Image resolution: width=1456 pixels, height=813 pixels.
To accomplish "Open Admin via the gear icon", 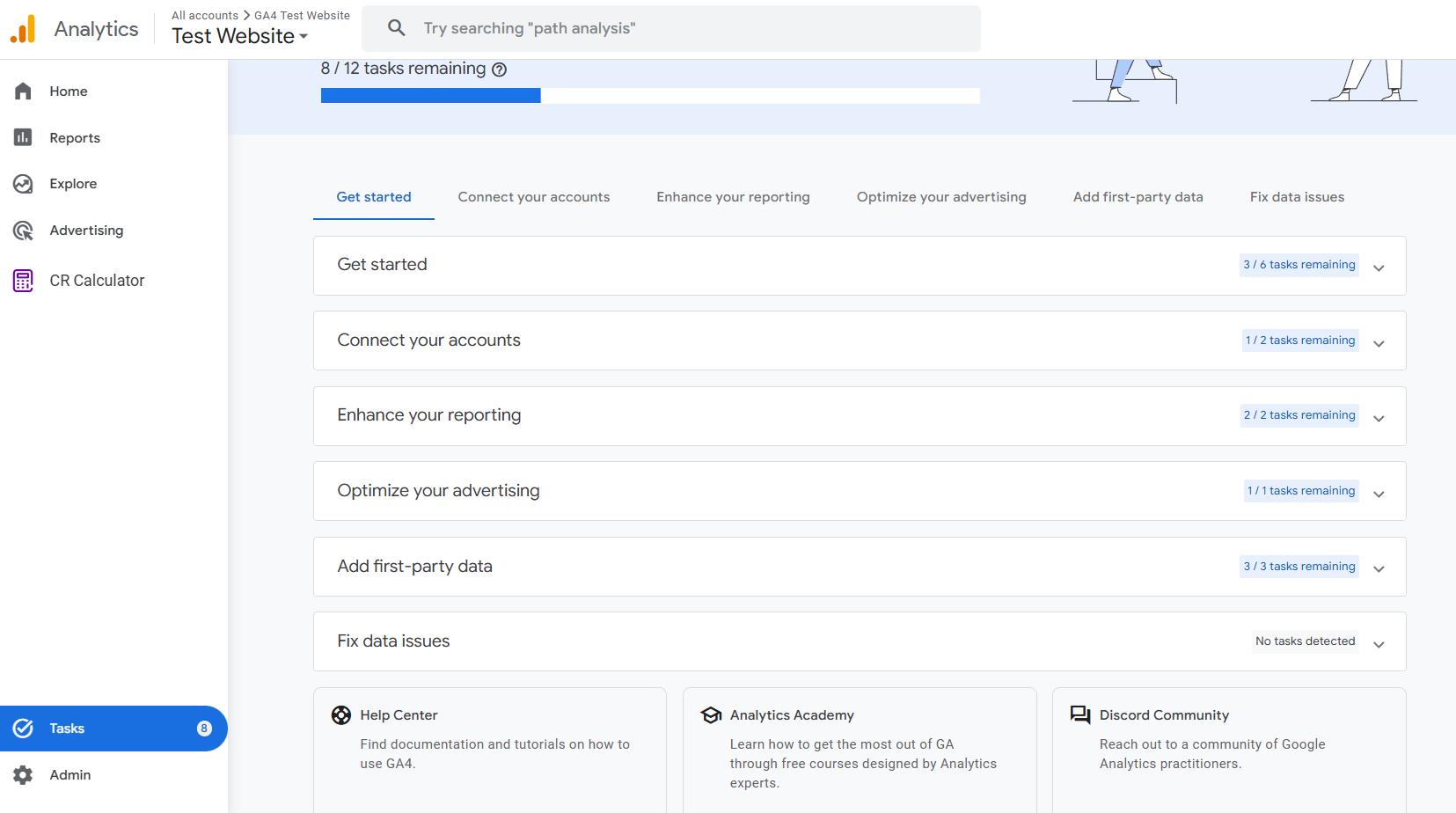I will (x=24, y=774).
